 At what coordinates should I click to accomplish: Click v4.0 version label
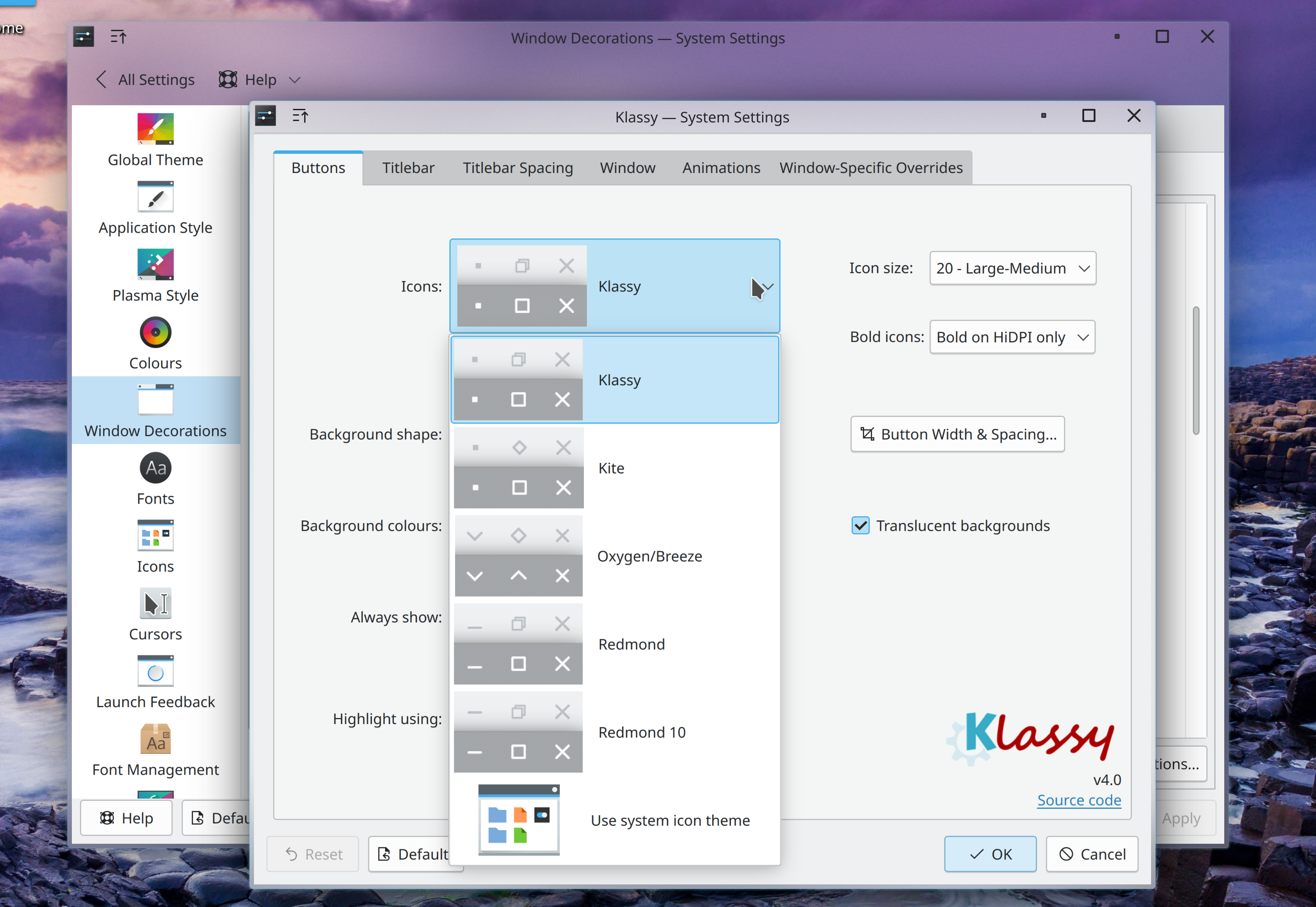[x=1107, y=780]
